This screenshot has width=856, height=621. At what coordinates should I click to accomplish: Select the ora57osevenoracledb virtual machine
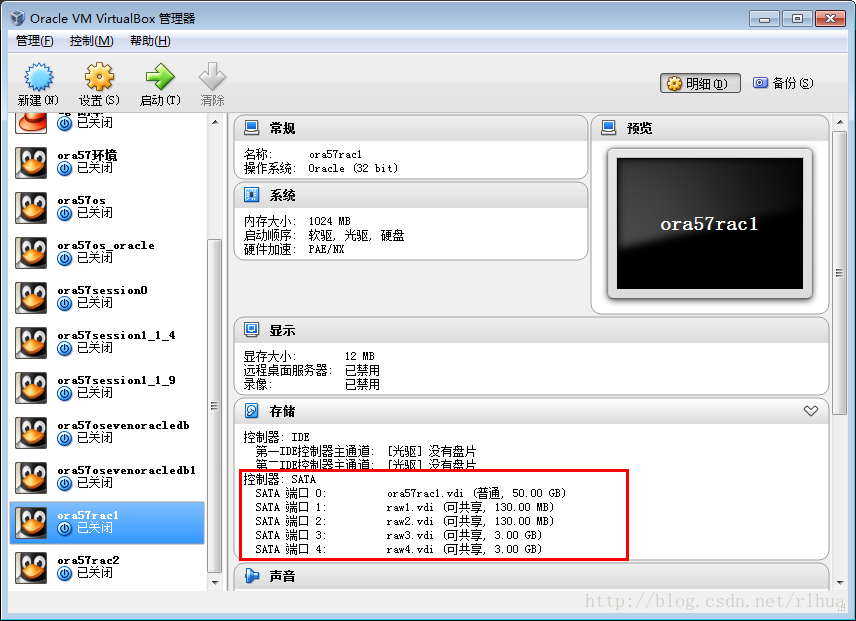click(x=108, y=433)
